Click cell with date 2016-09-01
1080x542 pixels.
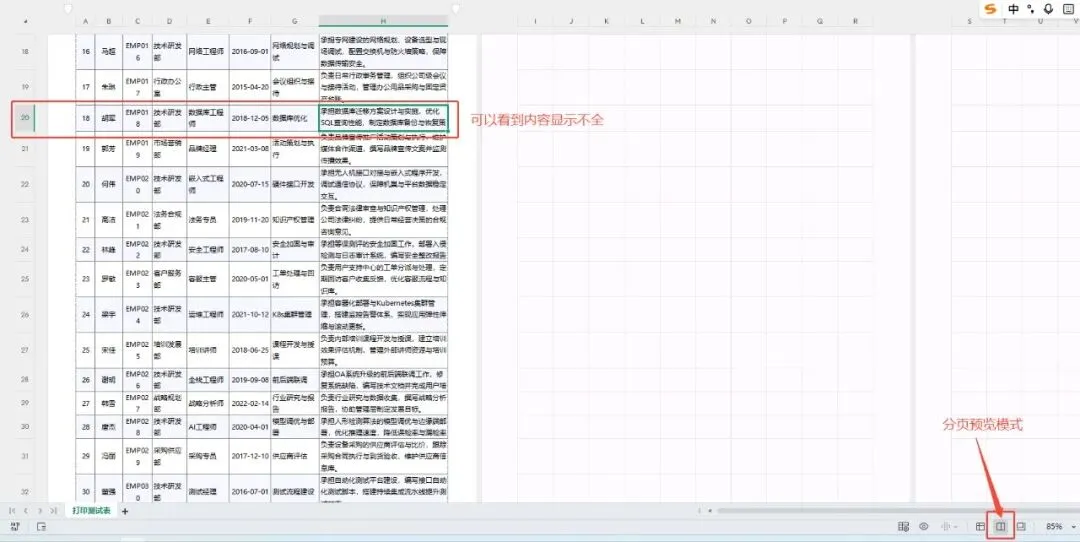coord(250,52)
